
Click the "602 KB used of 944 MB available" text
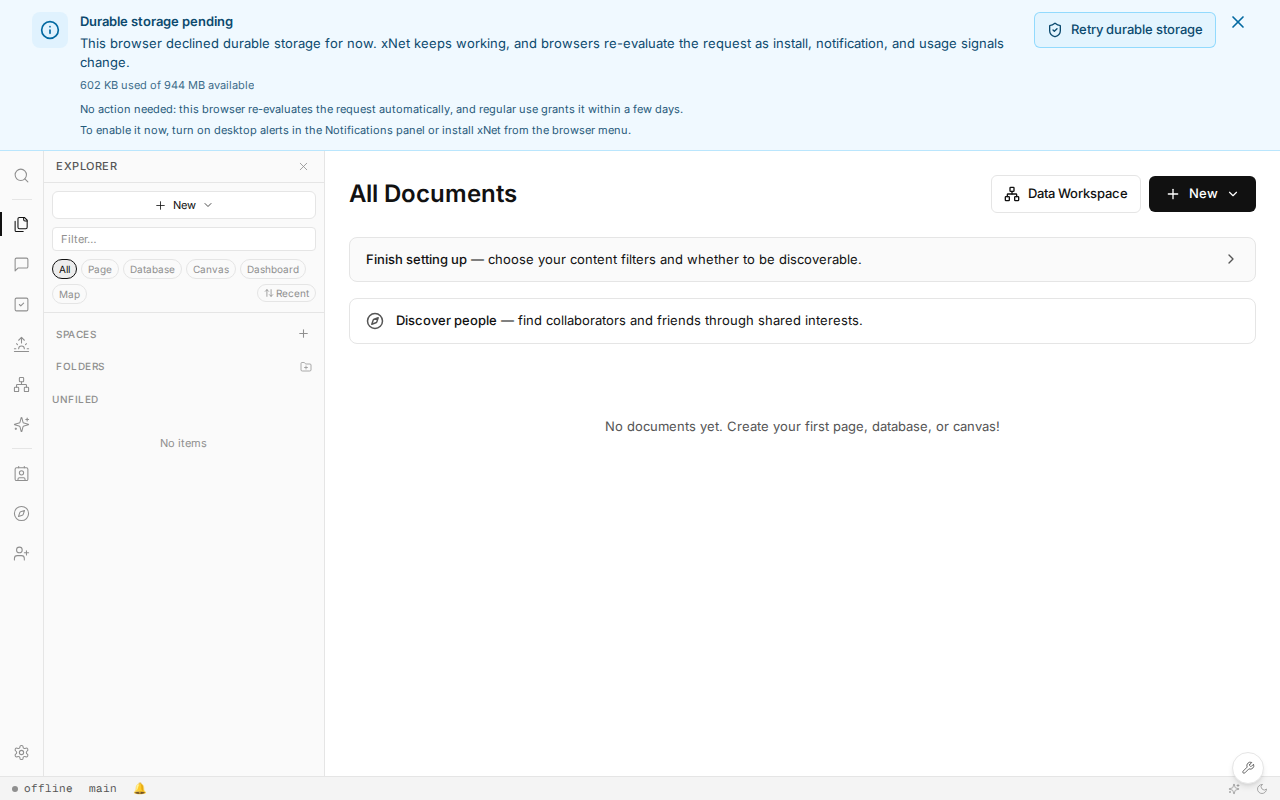pos(167,86)
